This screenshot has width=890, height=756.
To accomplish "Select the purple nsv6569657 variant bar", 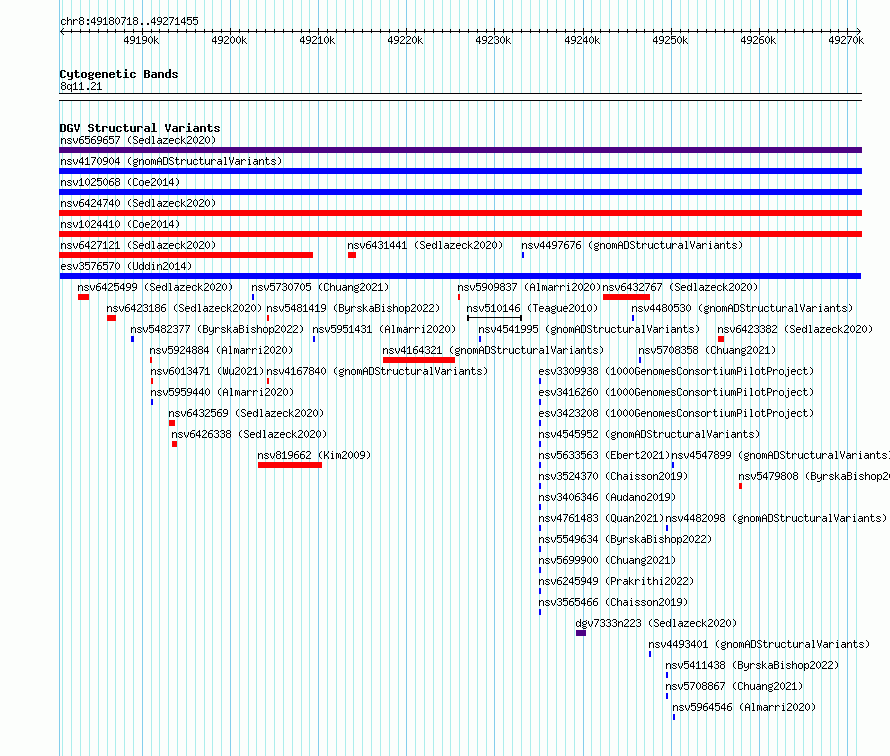I will click(460, 150).
